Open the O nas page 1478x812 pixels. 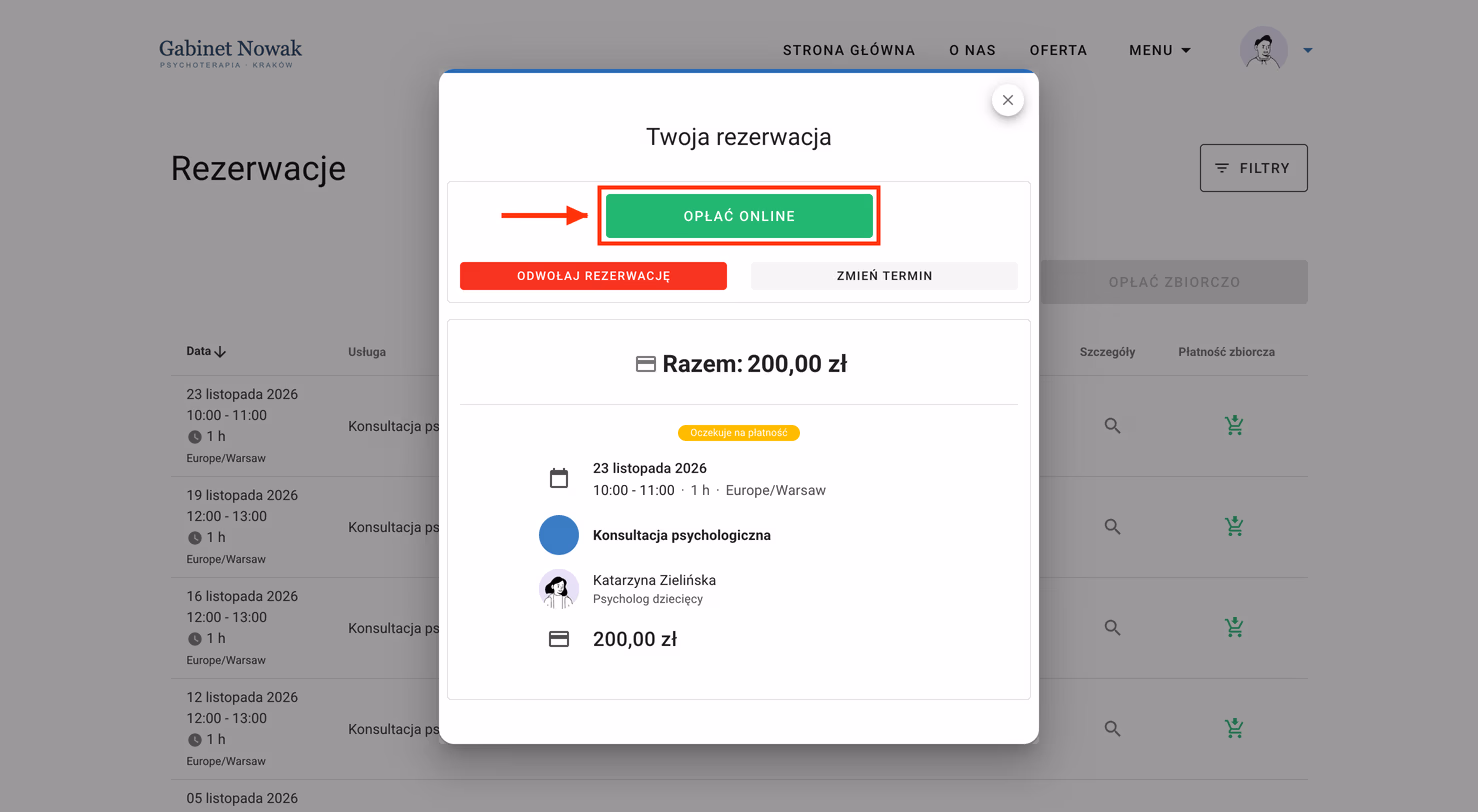(x=973, y=50)
